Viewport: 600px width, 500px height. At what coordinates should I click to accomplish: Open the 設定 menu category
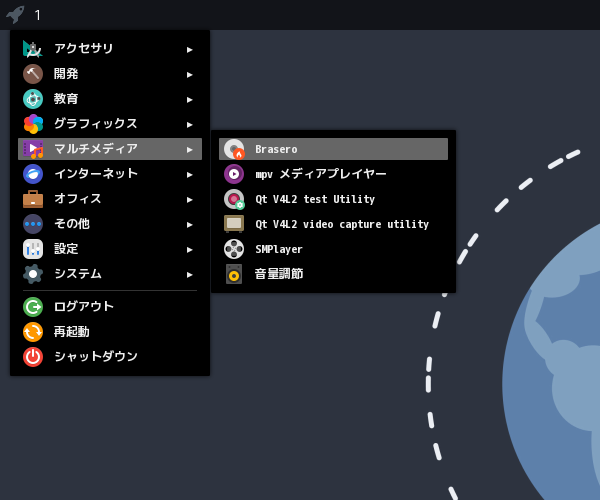(110, 249)
